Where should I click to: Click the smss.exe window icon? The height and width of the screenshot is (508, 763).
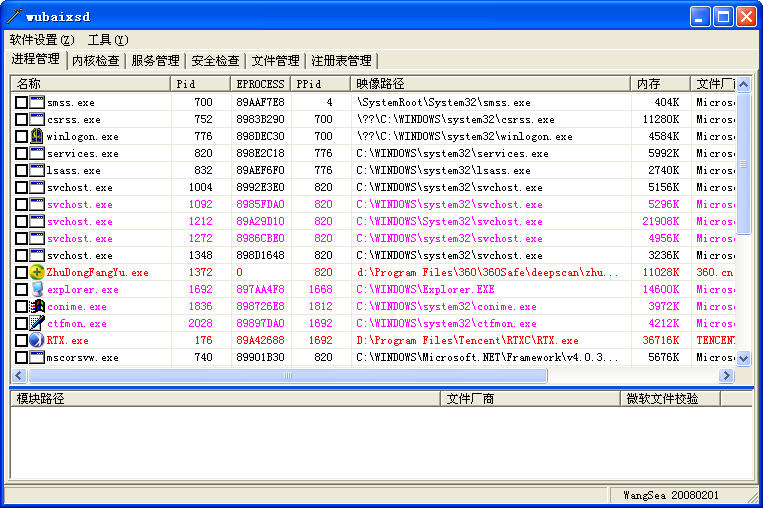(37, 102)
